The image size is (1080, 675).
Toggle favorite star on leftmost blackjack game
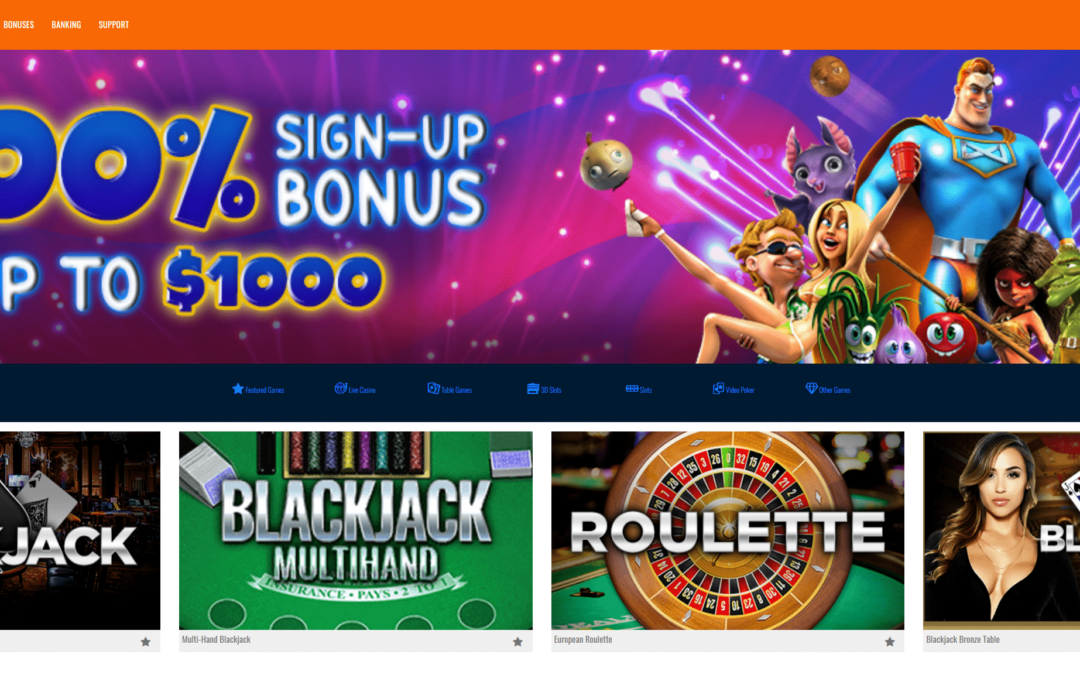tap(145, 641)
